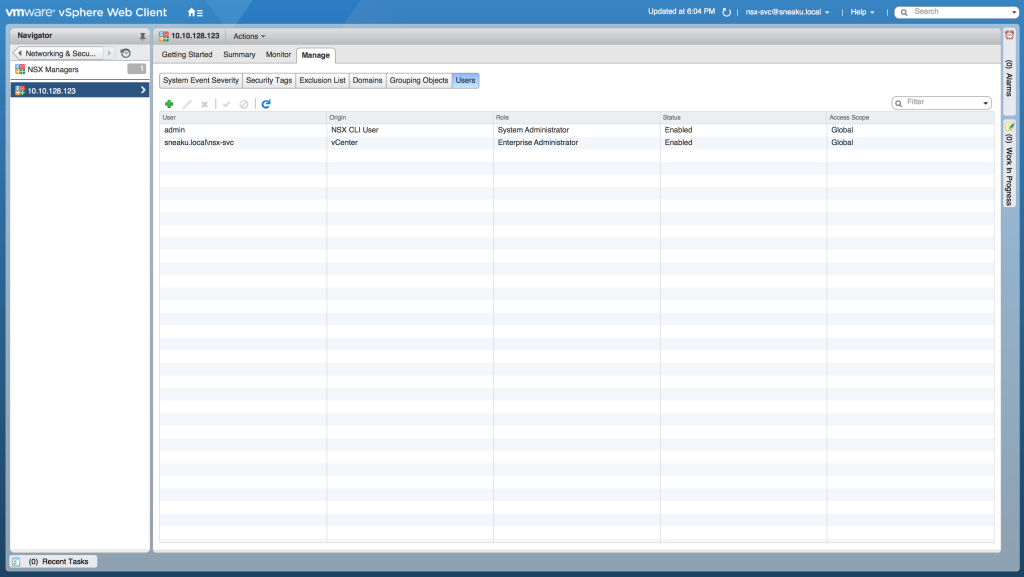Click the green Add user plus icon
Screen dimensions: 1024x577
(x=168, y=104)
